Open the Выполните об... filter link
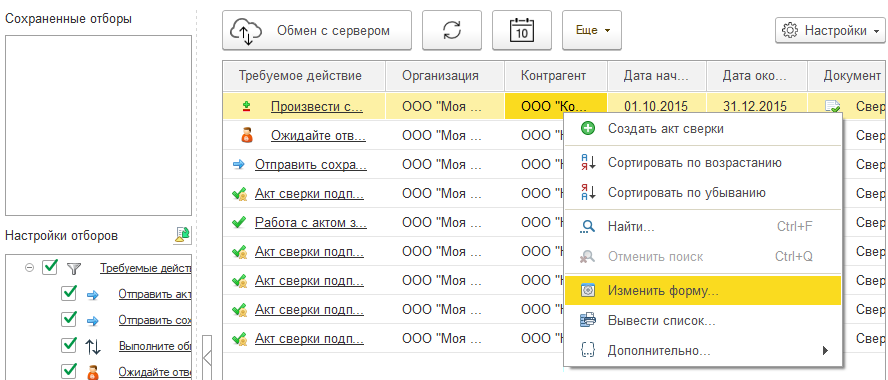The width and height of the screenshot is (888, 380). pos(155,346)
